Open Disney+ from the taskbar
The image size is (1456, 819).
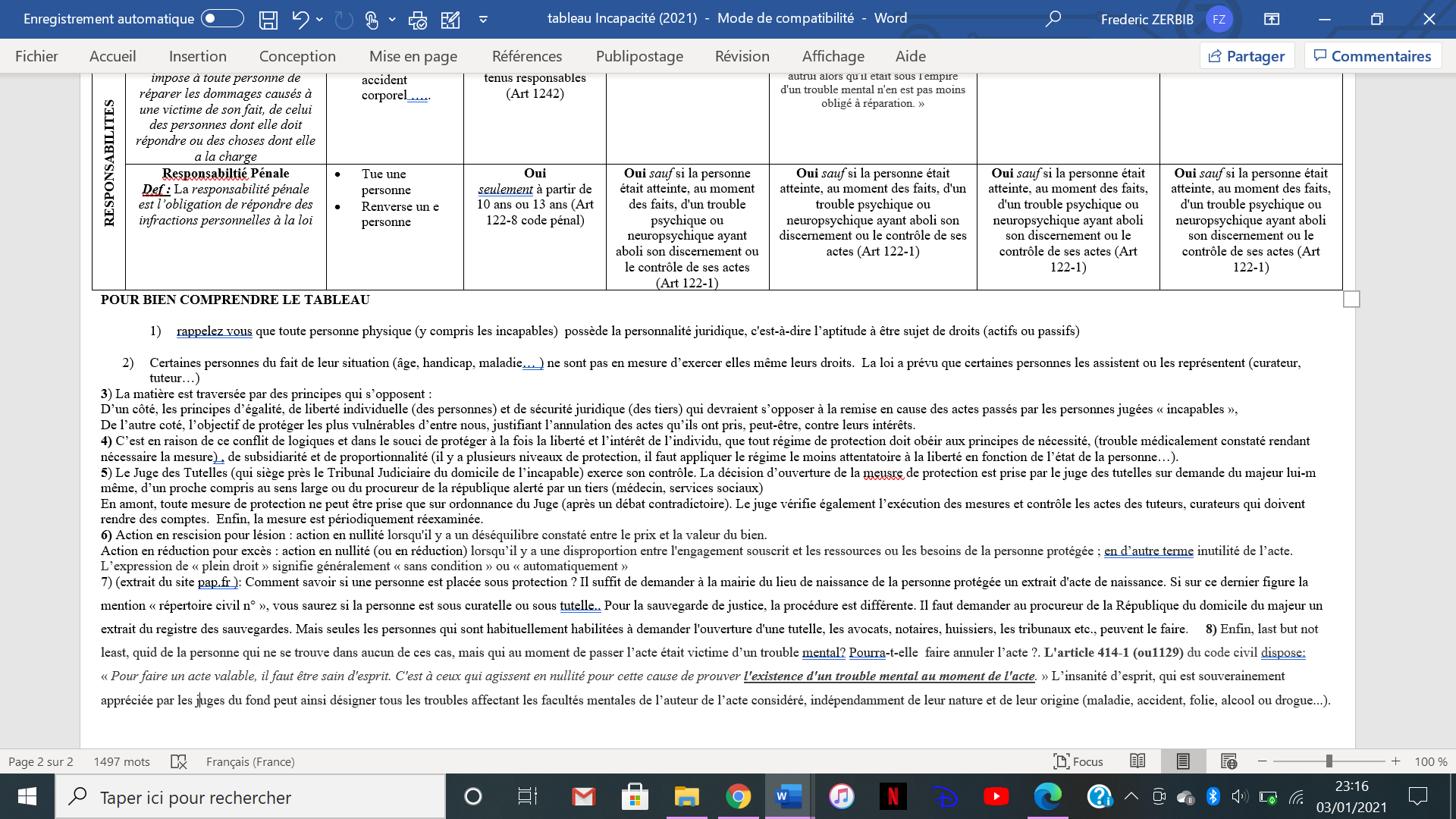[x=944, y=796]
